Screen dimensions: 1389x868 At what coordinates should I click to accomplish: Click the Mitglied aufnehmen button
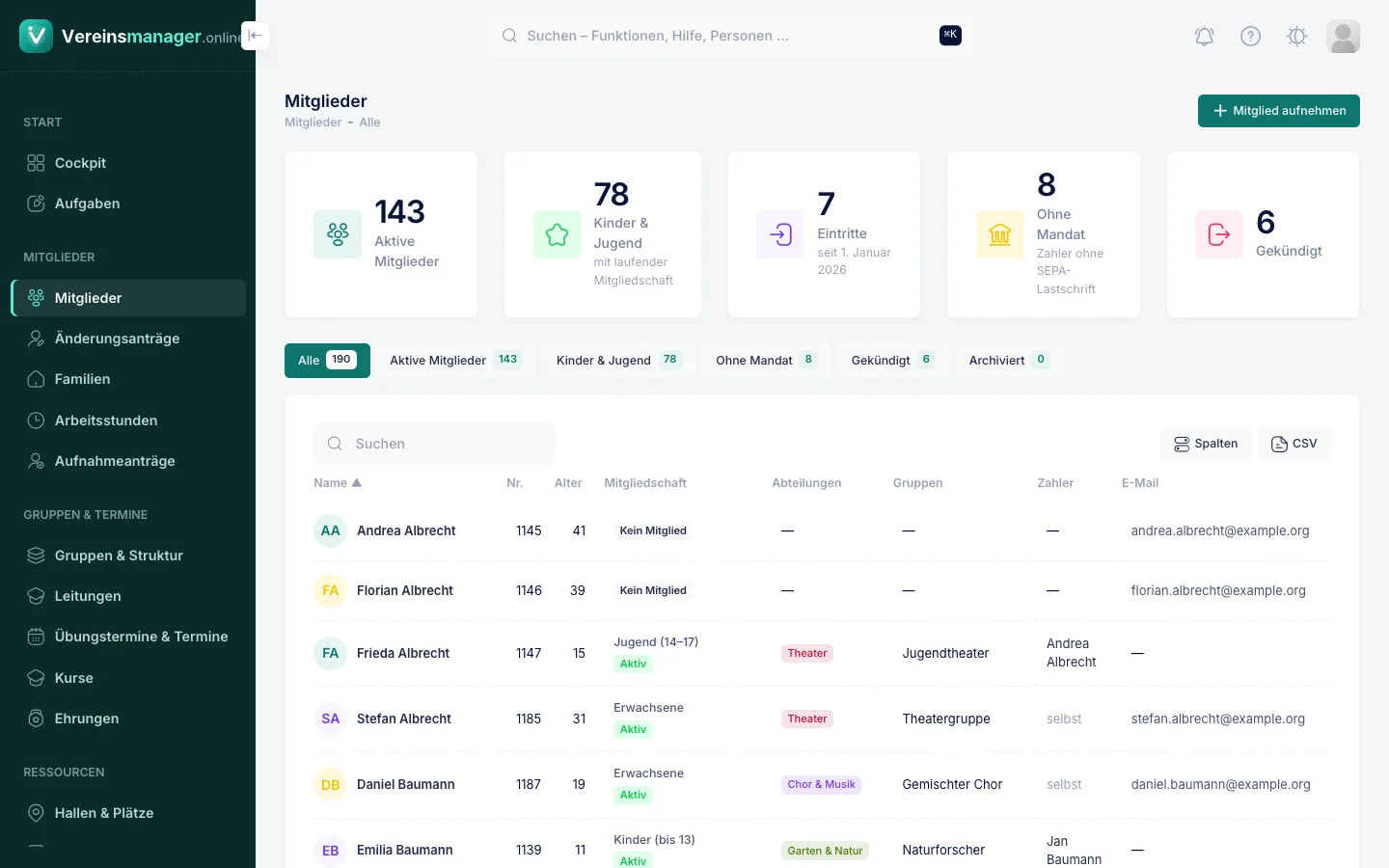coord(1279,111)
